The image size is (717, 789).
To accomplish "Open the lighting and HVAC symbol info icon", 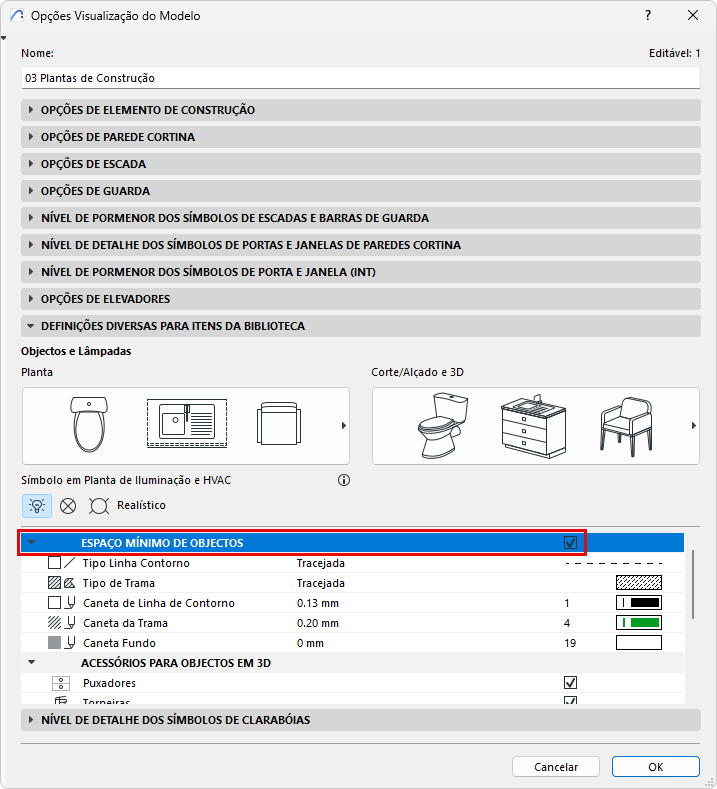I will click(x=344, y=480).
